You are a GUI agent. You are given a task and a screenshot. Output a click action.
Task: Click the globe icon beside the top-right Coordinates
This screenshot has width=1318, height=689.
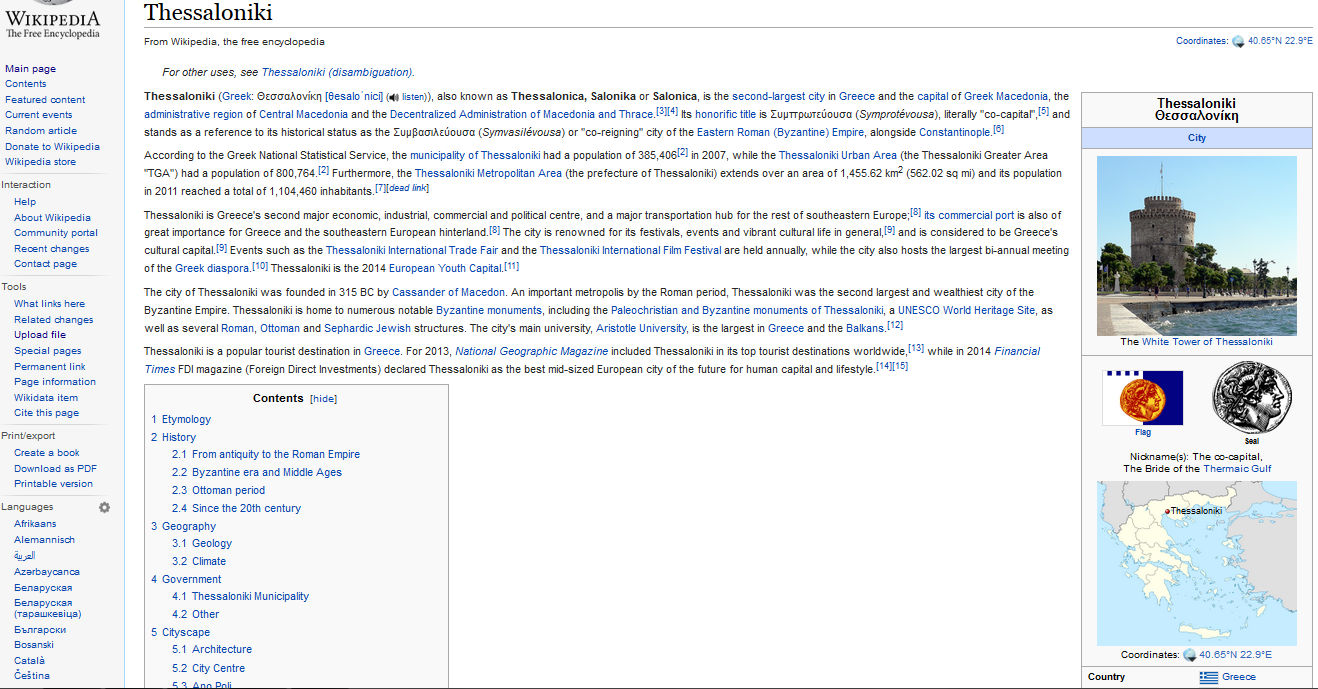tap(1238, 42)
